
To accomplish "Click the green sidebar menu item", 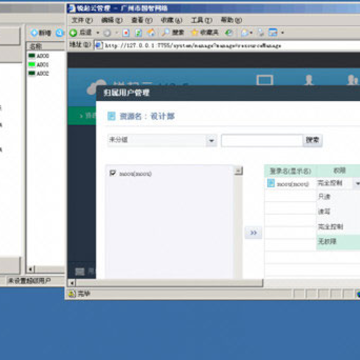I will [82, 116].
